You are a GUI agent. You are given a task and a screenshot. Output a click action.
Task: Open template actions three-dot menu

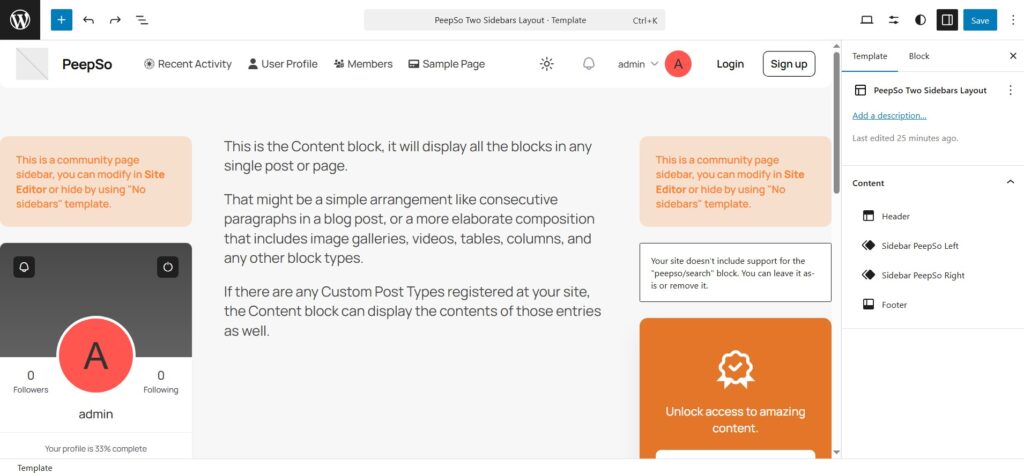[1010, 90]
